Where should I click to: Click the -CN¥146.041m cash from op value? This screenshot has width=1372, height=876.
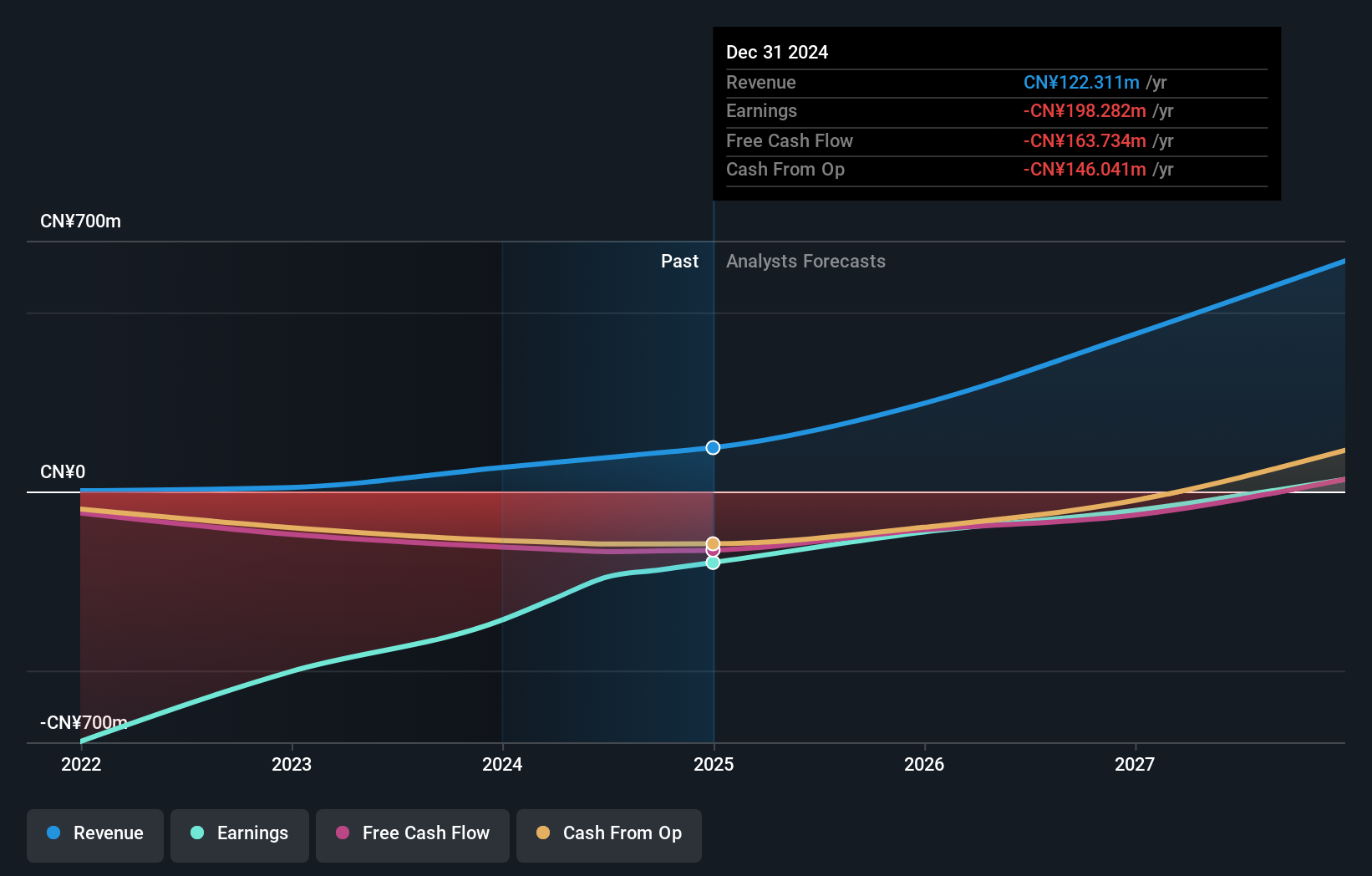pos(1085,170)
